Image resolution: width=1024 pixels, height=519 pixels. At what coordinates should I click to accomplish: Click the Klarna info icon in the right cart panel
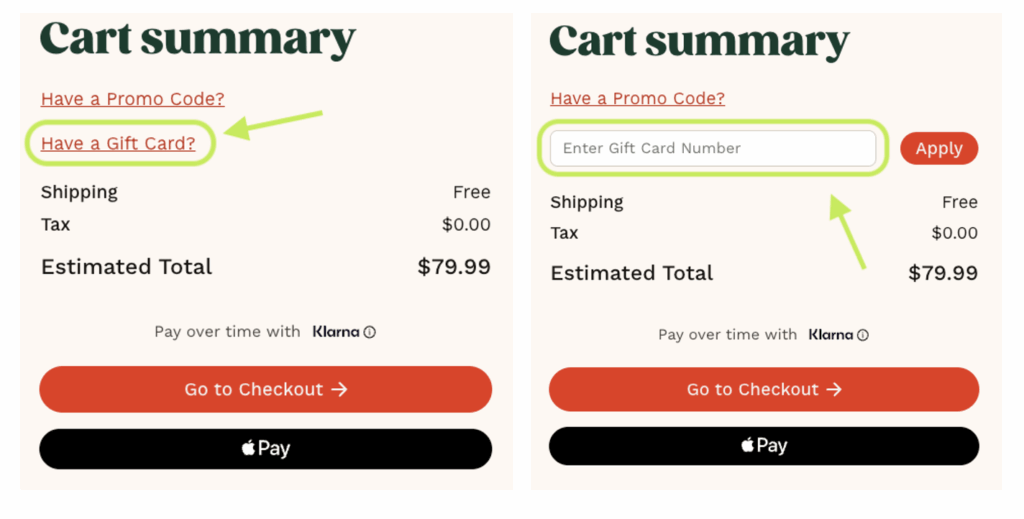(863, 335)
